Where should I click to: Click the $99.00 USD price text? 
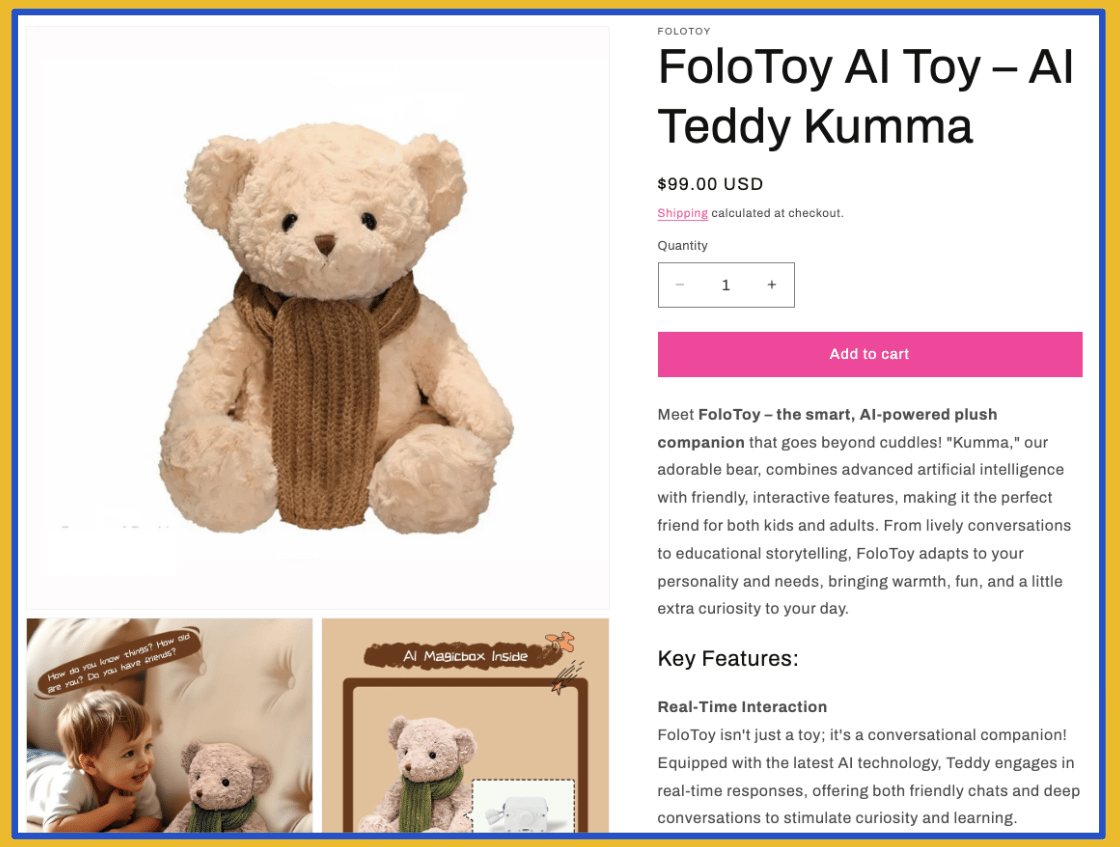point(710,184)
